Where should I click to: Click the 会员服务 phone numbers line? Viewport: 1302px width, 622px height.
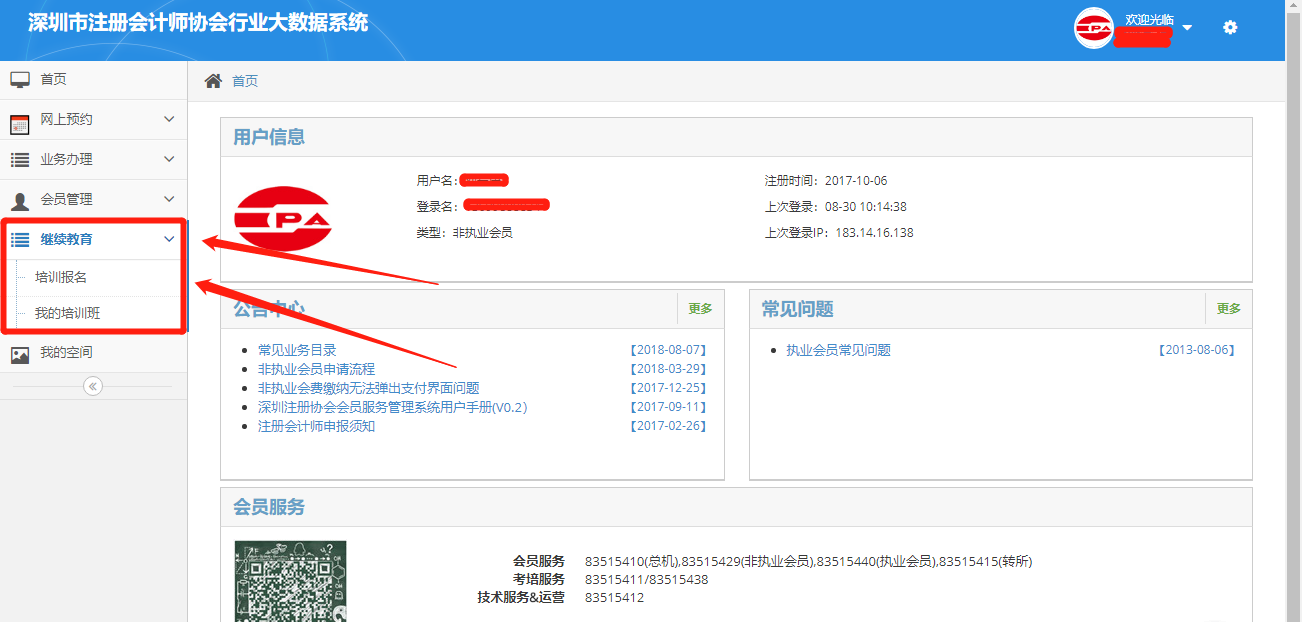(808, 561)
